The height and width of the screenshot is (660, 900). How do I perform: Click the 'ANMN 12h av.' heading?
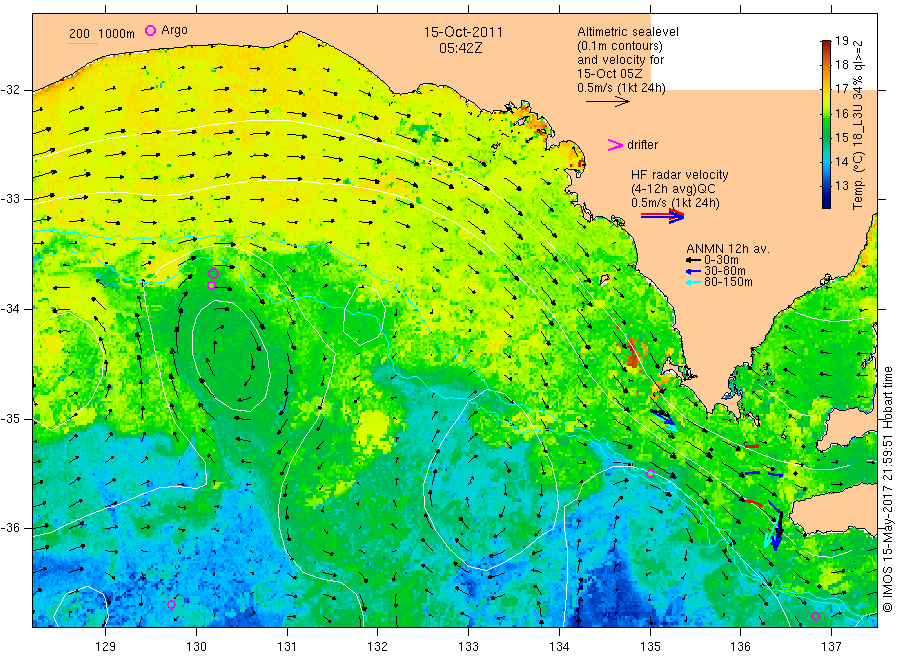728,249
